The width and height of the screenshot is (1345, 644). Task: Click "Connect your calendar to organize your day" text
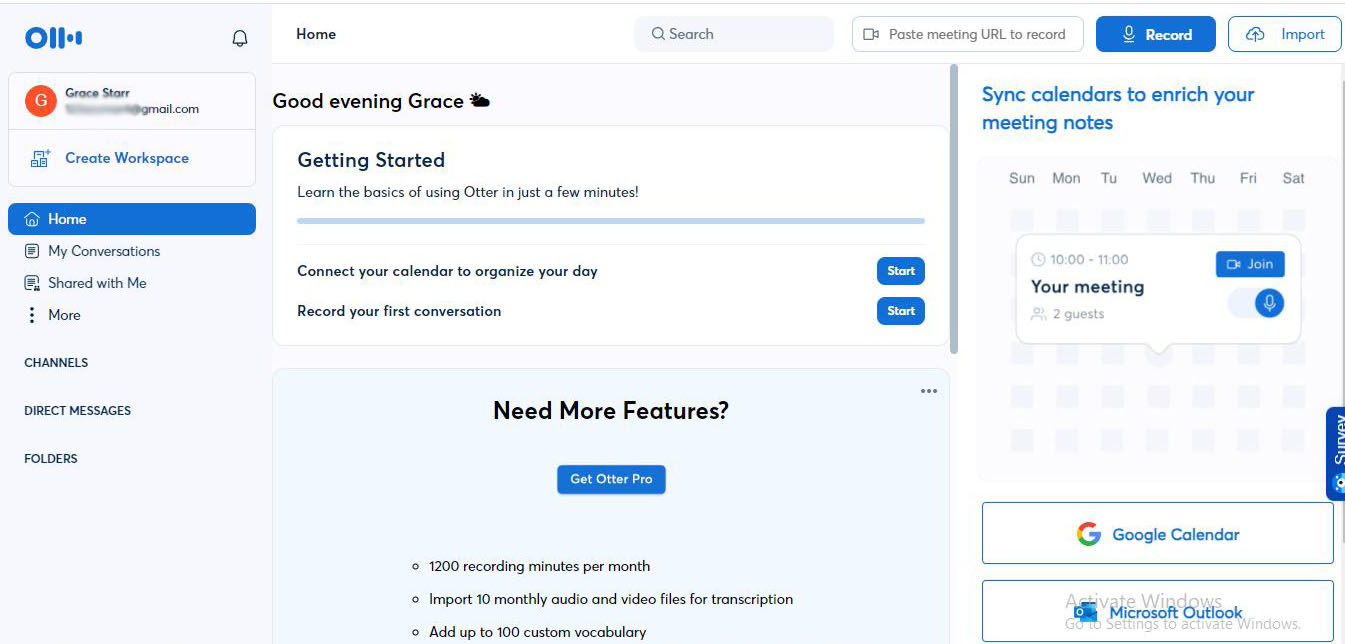click(447, 271)
